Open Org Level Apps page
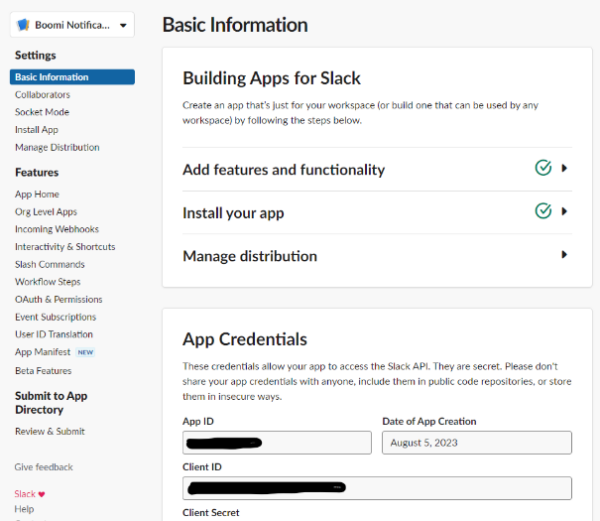The image size is (600, 521). point(46,212)
